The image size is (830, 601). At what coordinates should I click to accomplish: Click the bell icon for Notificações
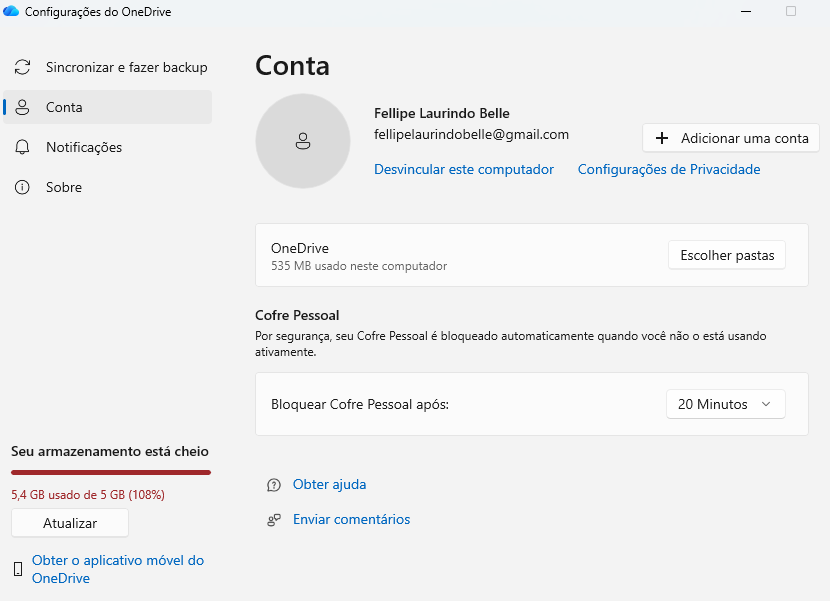click(22, 147)
